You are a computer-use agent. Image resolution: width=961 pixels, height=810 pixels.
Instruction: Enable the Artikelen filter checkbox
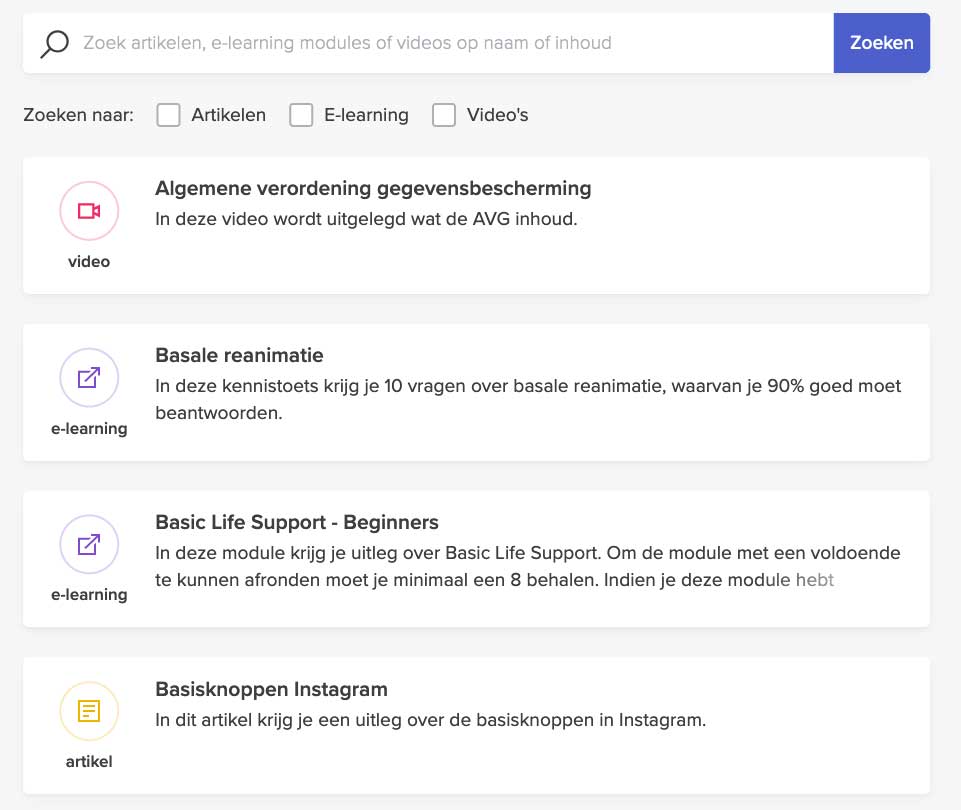pyautogui.click(x=168, y=115)
